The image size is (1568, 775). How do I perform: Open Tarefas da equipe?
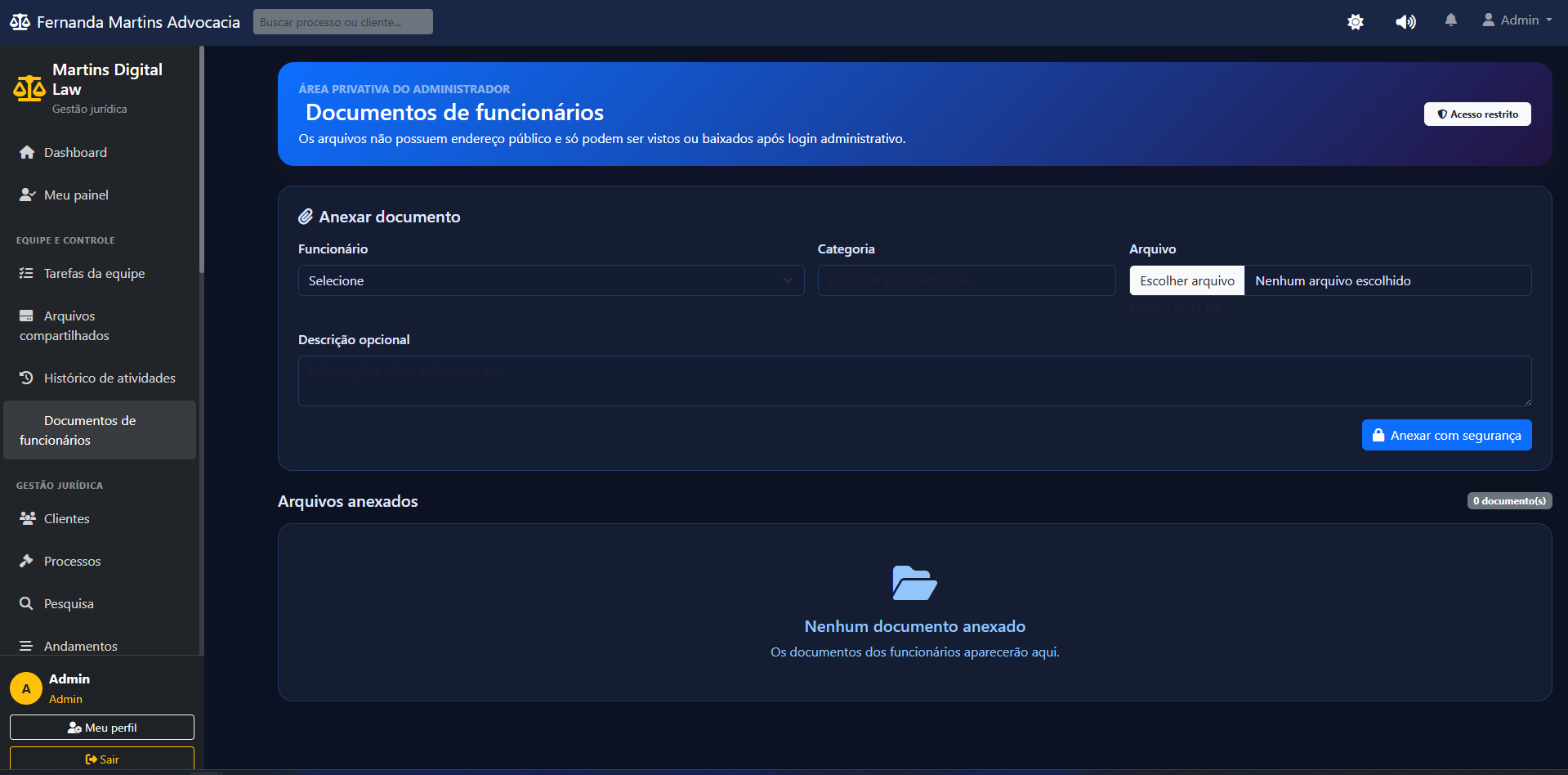pos(100,273)
